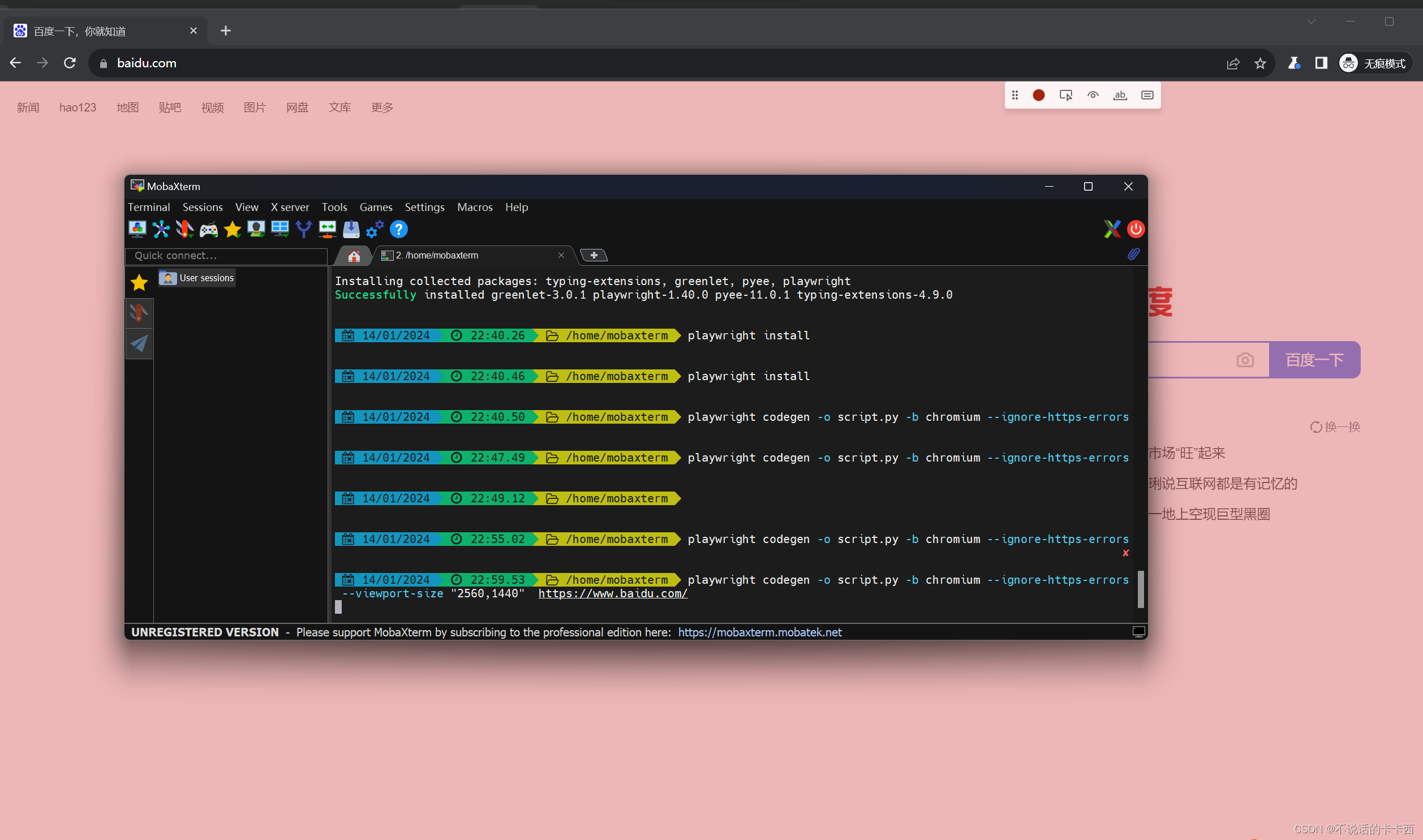This screenshot has width=1423, height=840.
Task: Open Settings blue gears toolbar icon
Action: tap(375, 229)
